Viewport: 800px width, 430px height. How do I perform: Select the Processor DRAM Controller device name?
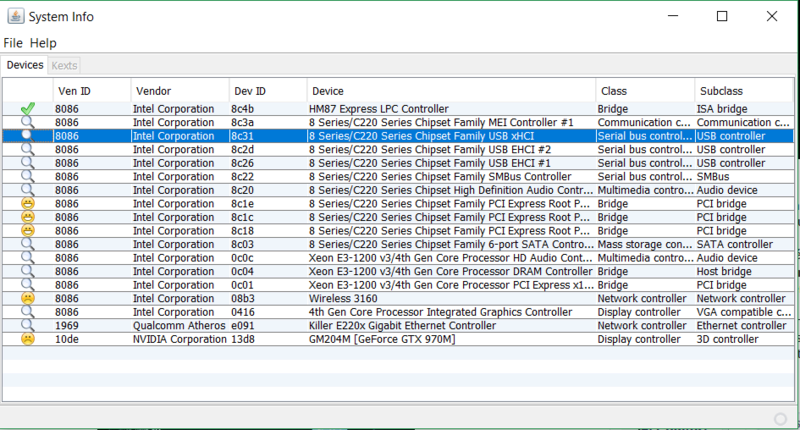[451, 271]
